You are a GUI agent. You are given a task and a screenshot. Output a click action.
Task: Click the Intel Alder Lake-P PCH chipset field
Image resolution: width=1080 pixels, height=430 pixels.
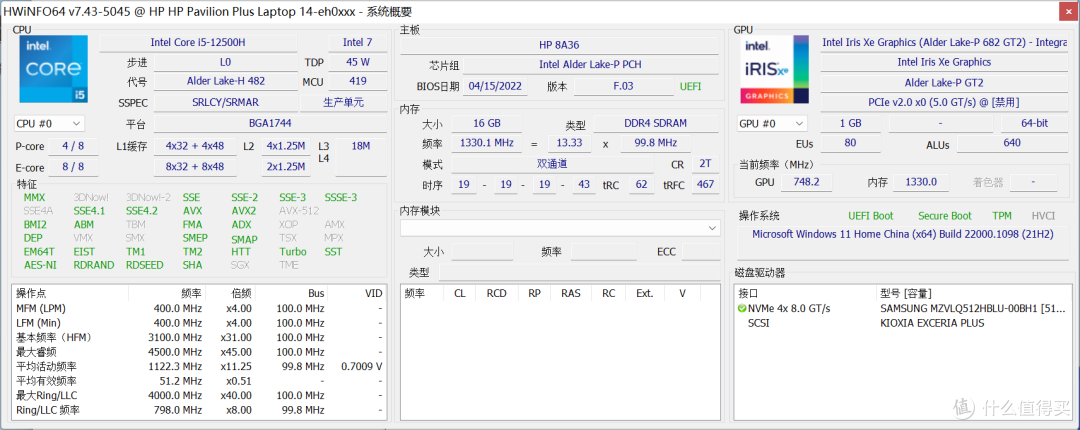tap(592, 65)
